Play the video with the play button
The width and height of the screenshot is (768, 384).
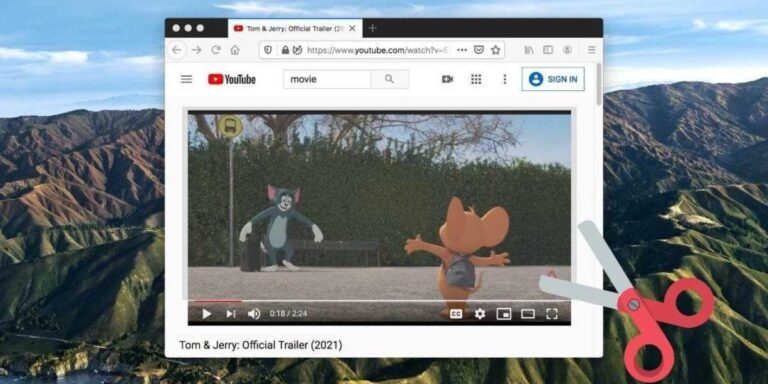click(207, 314)
